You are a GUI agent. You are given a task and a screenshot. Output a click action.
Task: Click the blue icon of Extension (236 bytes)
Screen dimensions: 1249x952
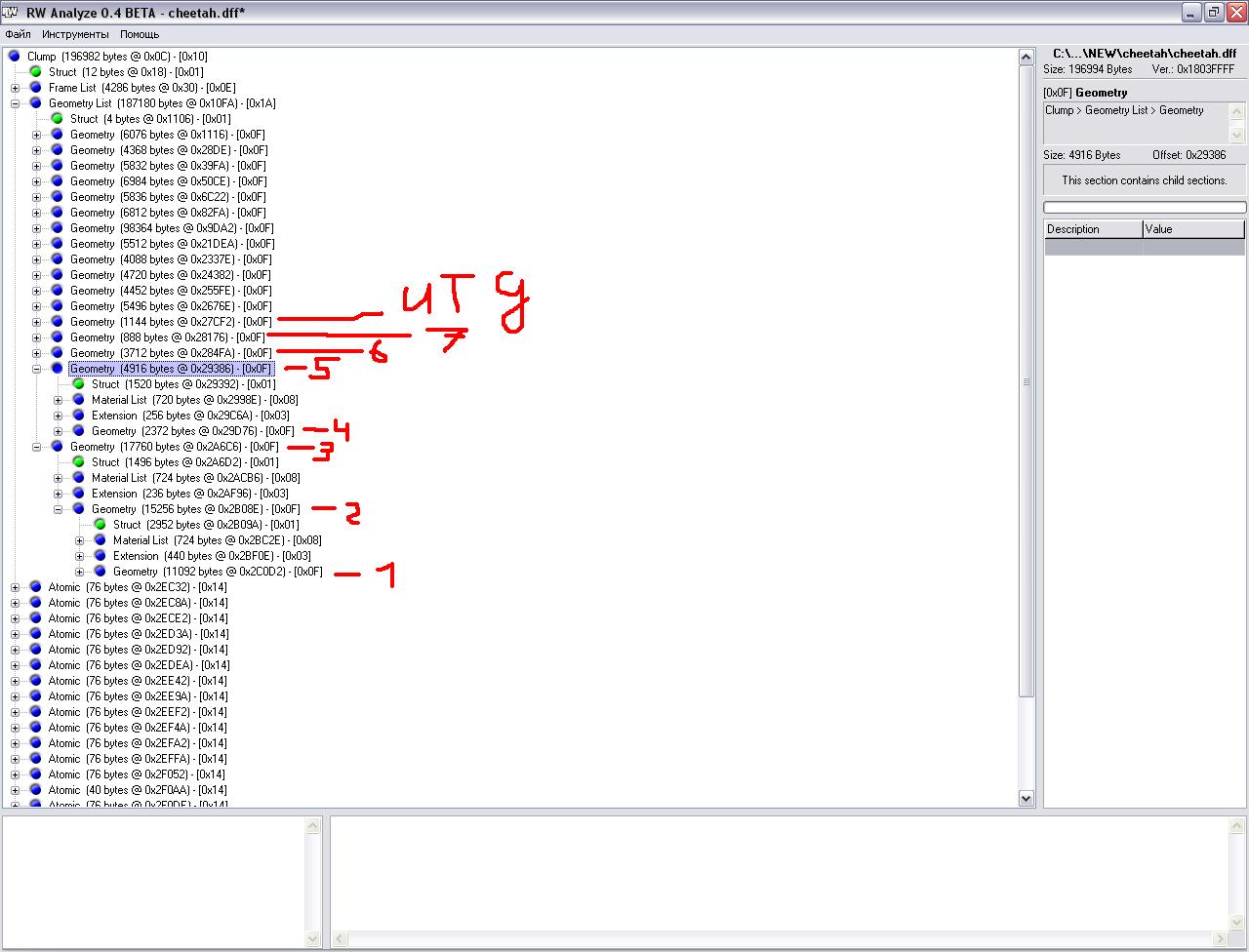[78, 494]
